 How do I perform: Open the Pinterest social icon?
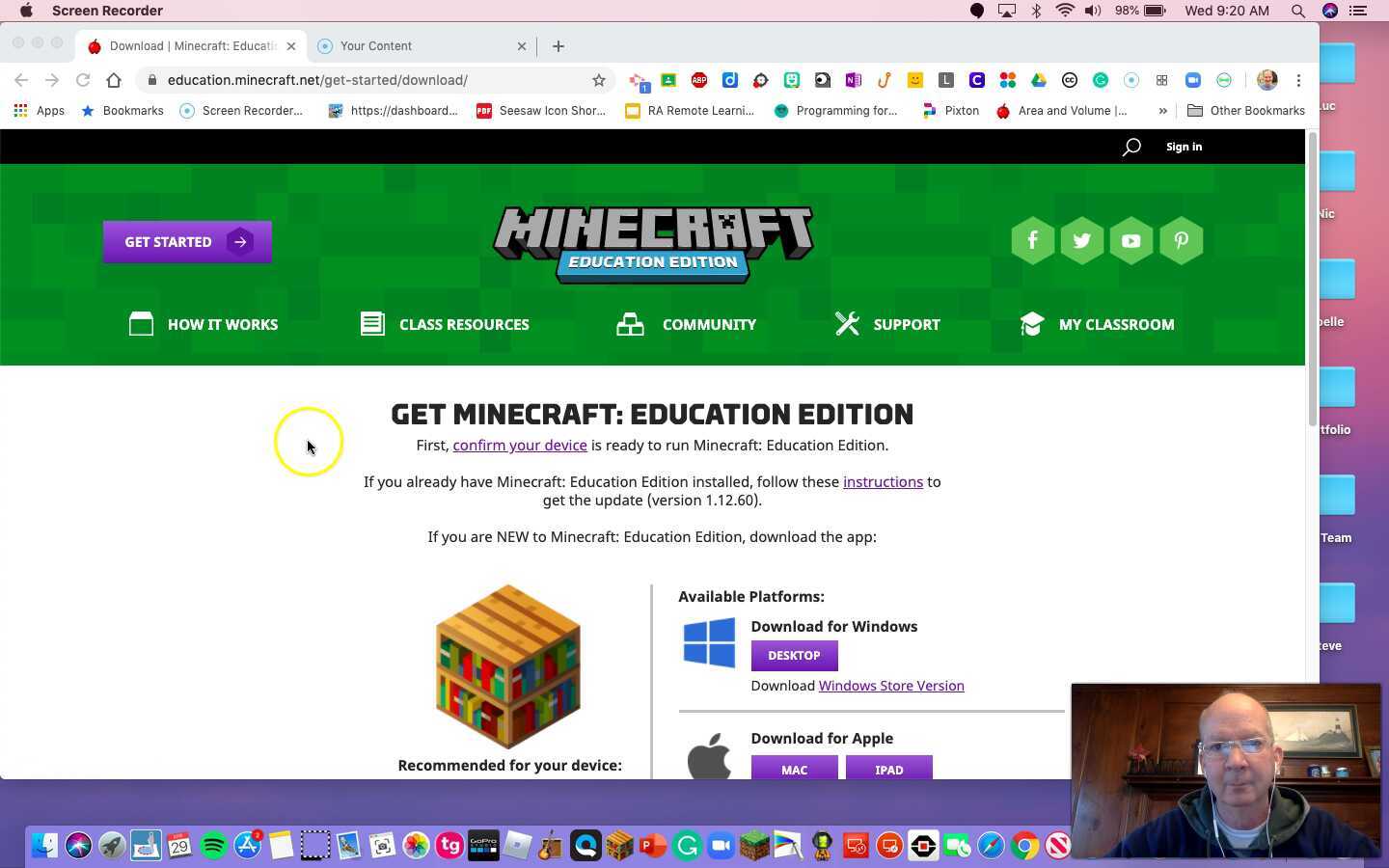tap(1181, 240)
